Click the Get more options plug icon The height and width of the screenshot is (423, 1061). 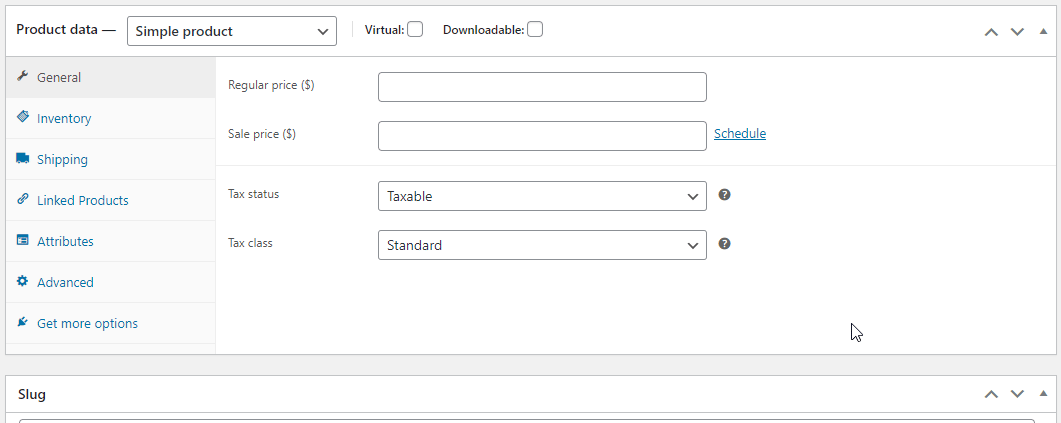point(22,323)
